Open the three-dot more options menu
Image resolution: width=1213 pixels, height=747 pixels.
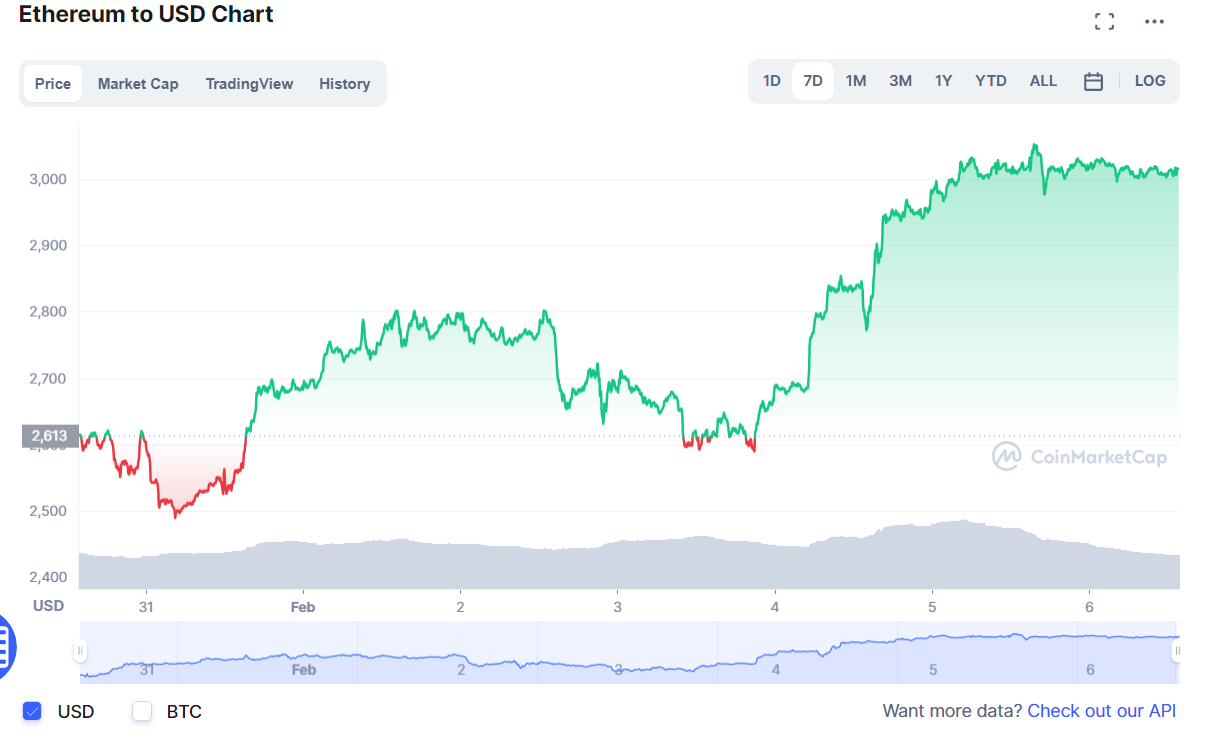[x=1154, y=21]
